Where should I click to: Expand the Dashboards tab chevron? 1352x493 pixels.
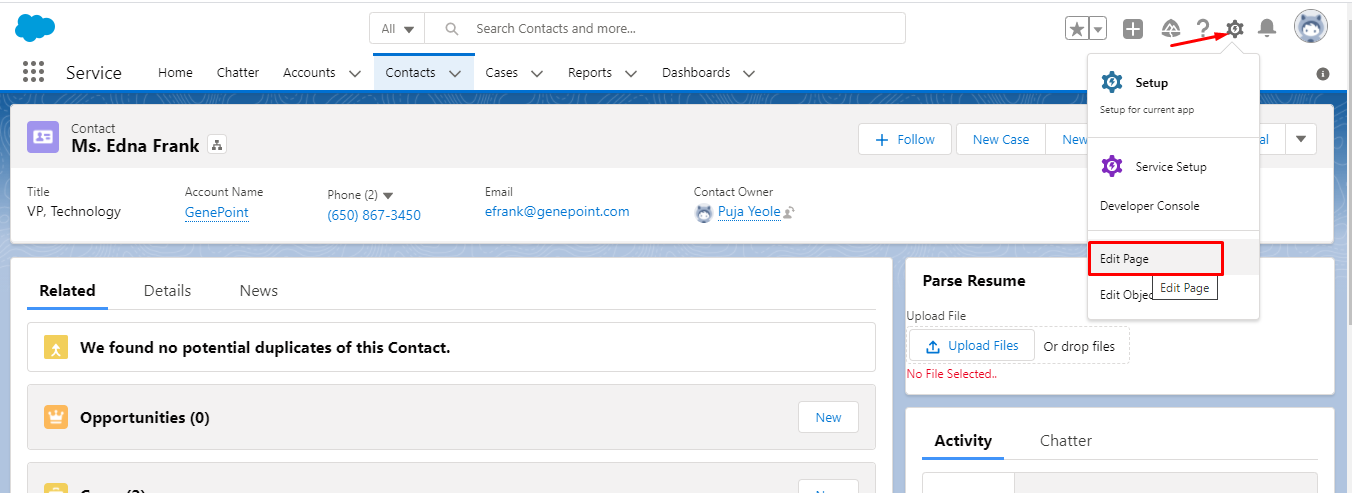coord(748,73)
